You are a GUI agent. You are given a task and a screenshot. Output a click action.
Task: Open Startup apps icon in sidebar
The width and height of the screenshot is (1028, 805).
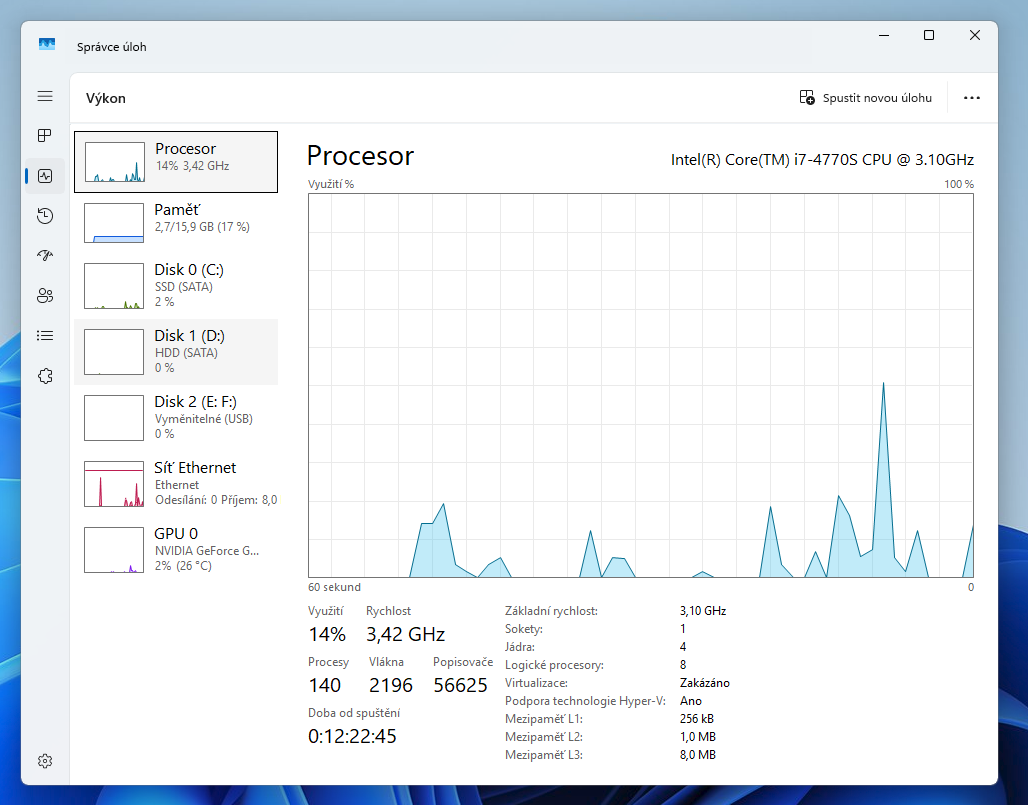(45, 256)
